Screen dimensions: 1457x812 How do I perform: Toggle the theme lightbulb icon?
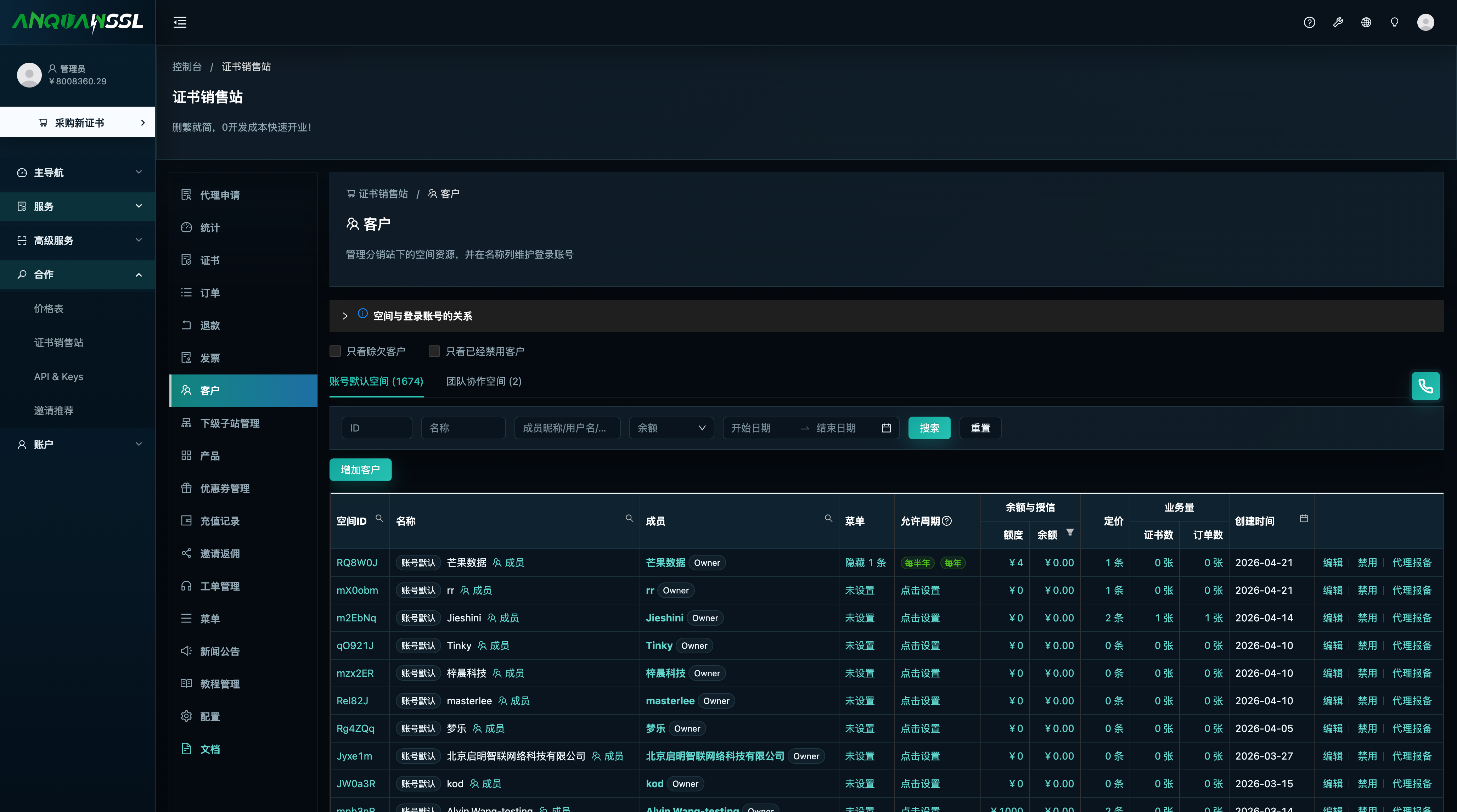(1394, 23)
